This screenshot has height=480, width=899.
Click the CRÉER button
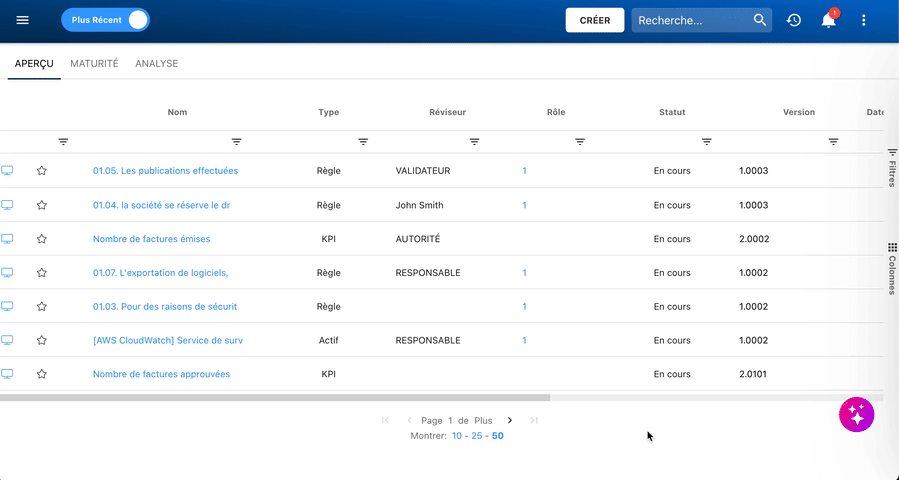(x=595, y=20)
